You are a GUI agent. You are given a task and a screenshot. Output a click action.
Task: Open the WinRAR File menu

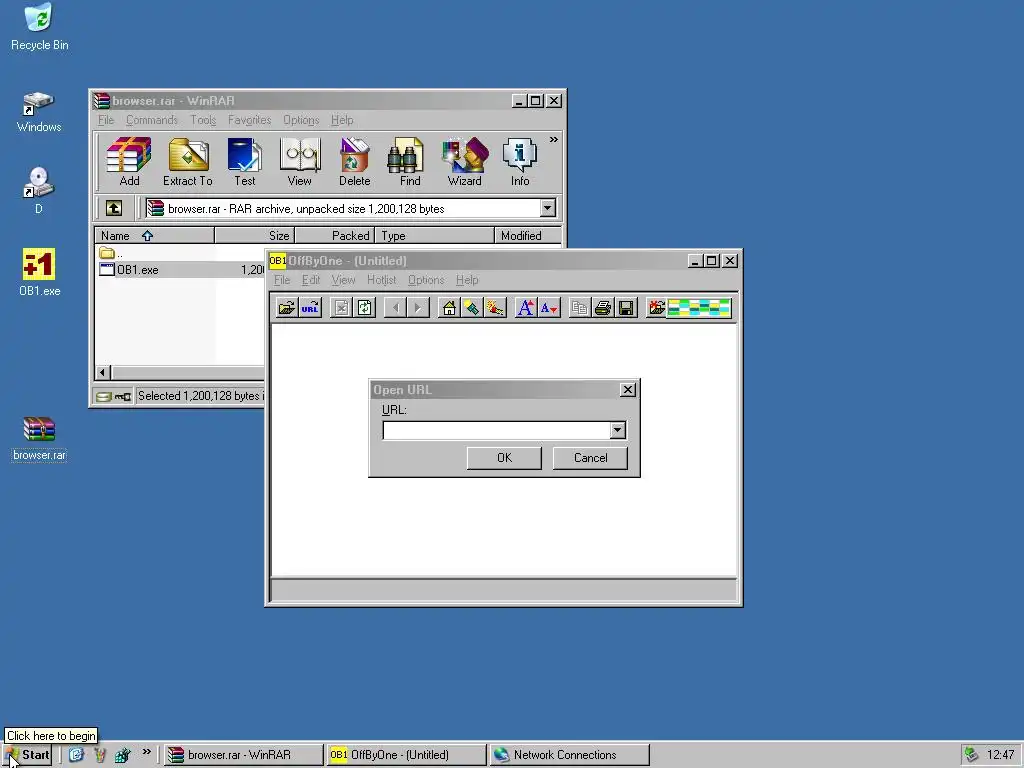click(x=106, y=120)
